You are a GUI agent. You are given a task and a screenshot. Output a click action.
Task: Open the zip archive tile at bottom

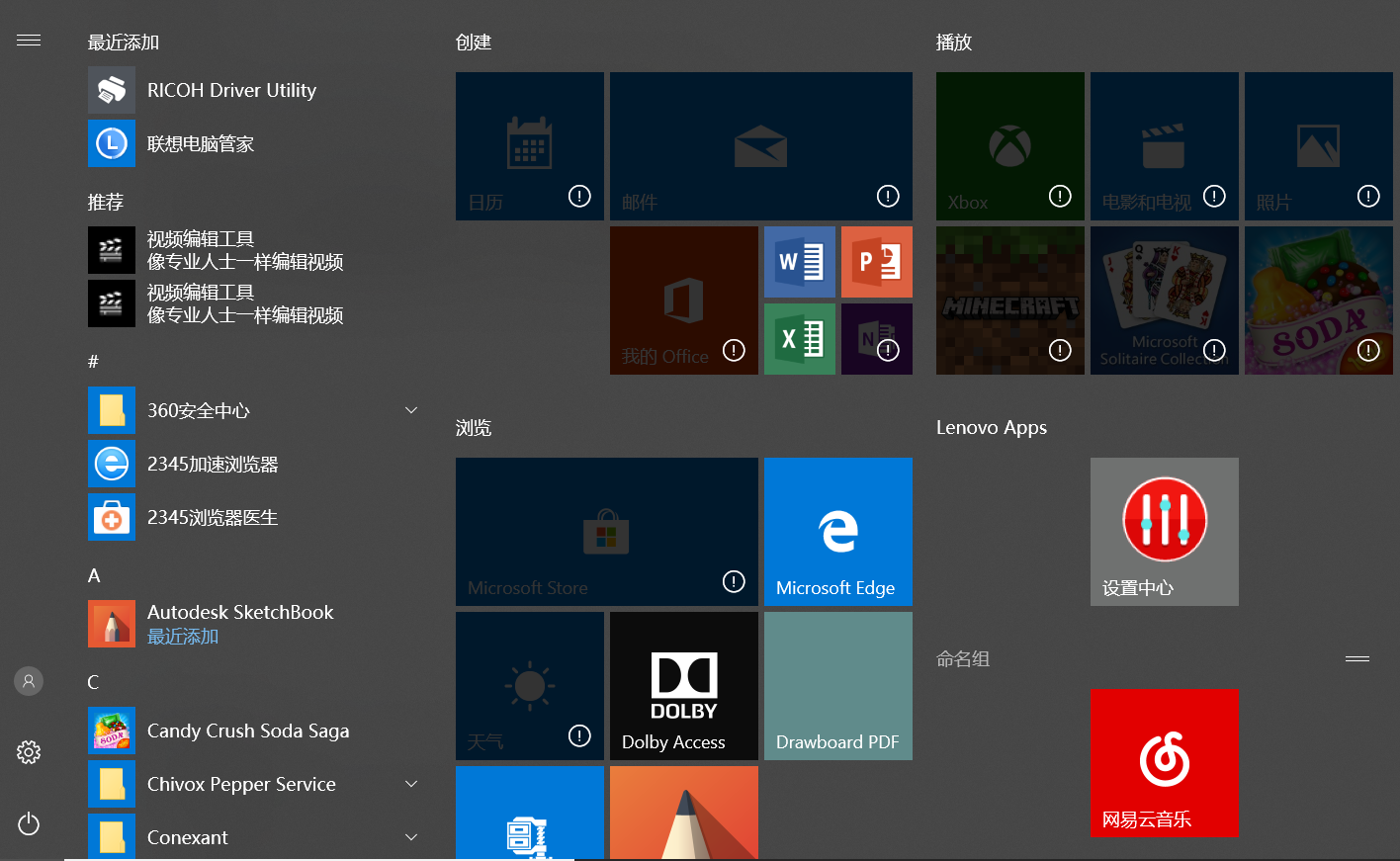(x=530, y=813)
